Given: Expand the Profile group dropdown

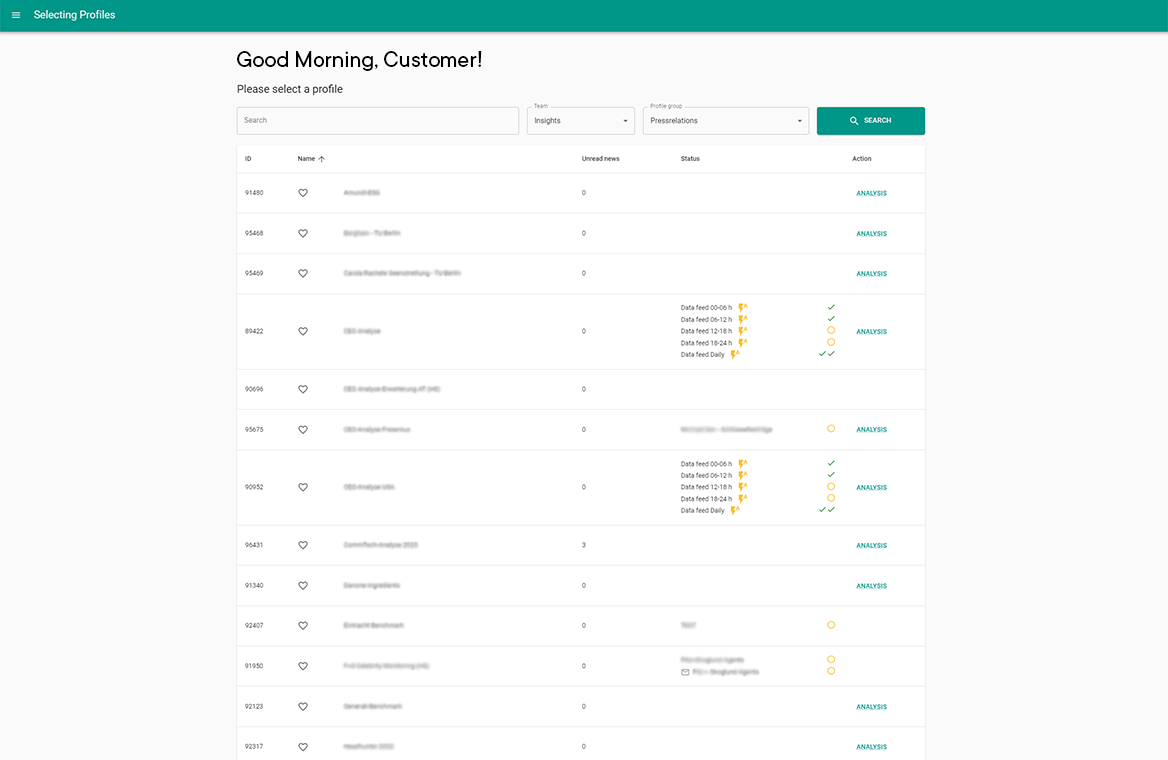Looking at the screenshot, I should (x=726, y=121).
